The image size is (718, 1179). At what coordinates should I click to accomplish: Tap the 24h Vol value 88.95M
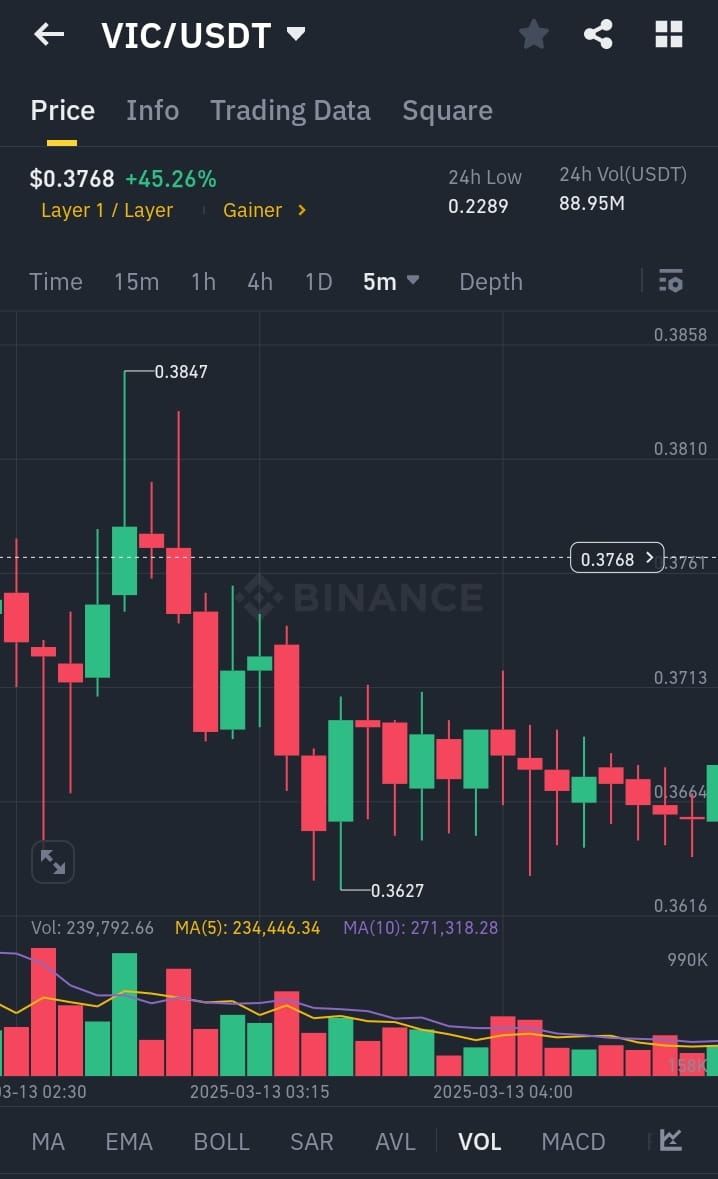[592, 203]
